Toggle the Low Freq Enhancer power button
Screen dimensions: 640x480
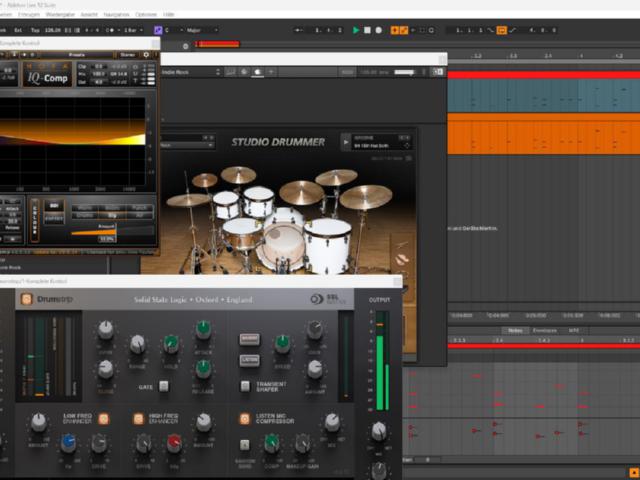[x=104, y=419]
